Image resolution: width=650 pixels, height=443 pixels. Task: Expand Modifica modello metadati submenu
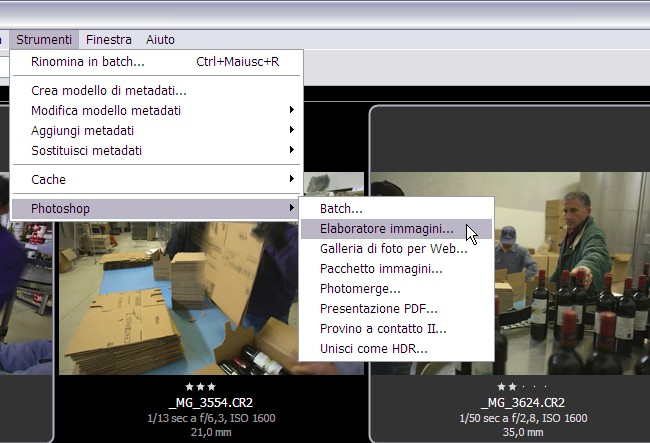pyautogui.click(x=156, y=111)
